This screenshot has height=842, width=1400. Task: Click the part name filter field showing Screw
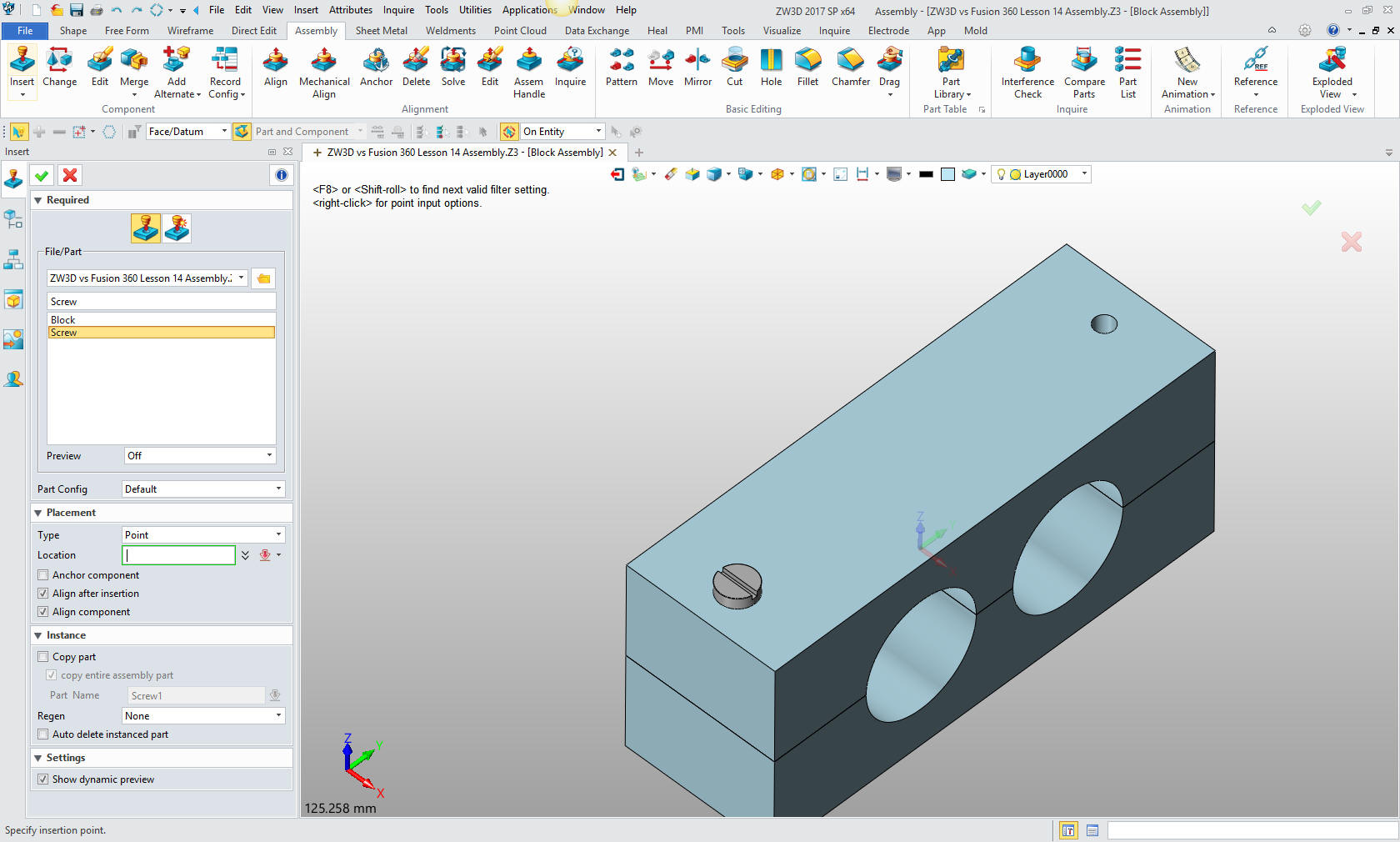pos(161,302)
